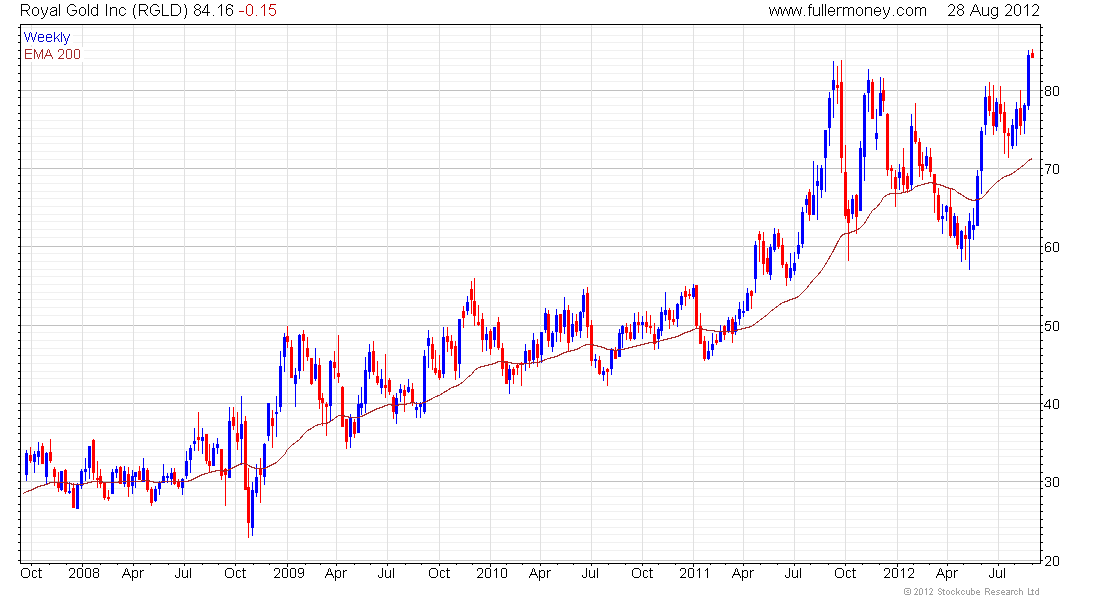
Task: Click the 2008 year label on the time axis
Action: click(83, 573)
